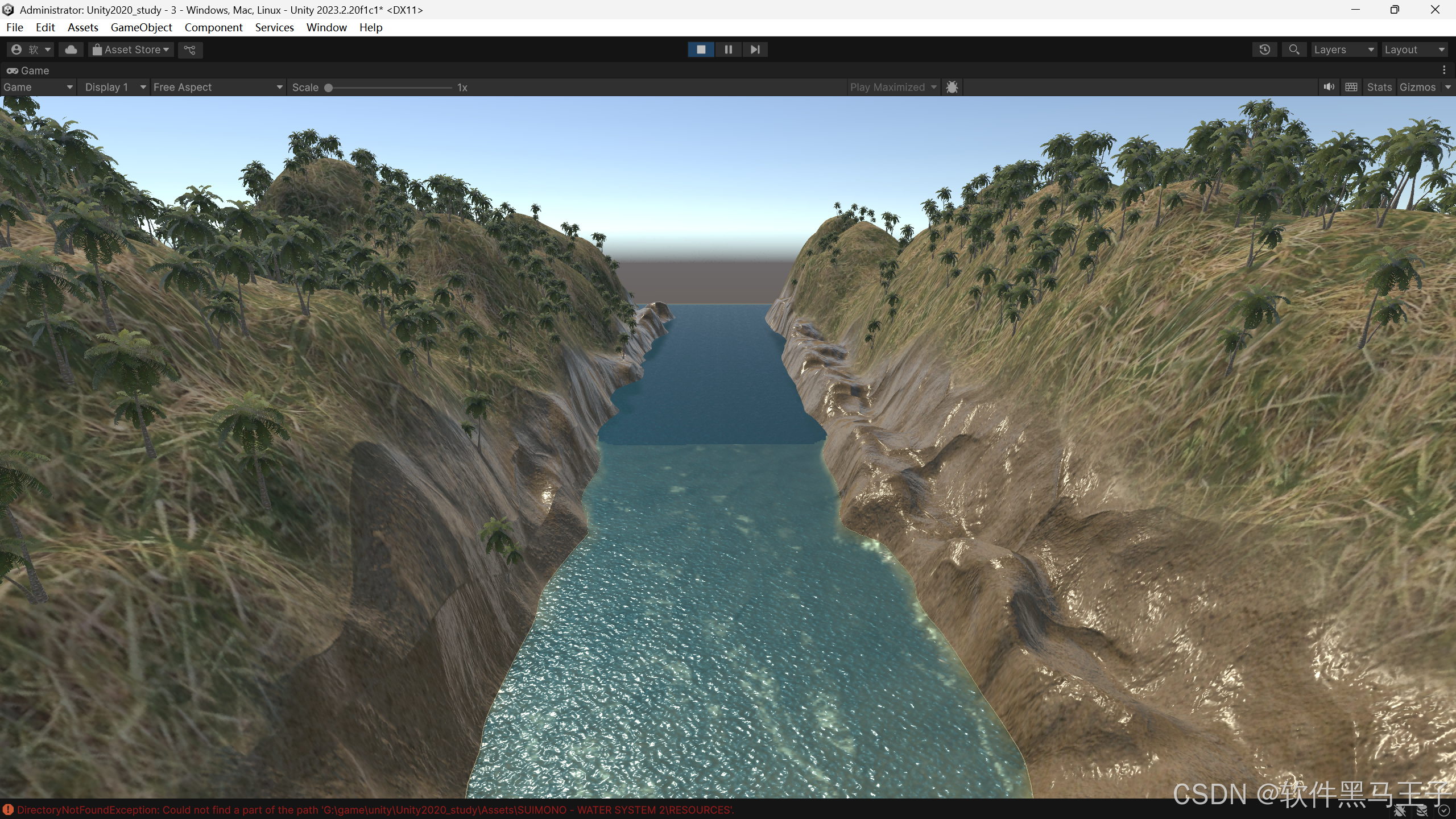Click the cloud services icon

71,49
